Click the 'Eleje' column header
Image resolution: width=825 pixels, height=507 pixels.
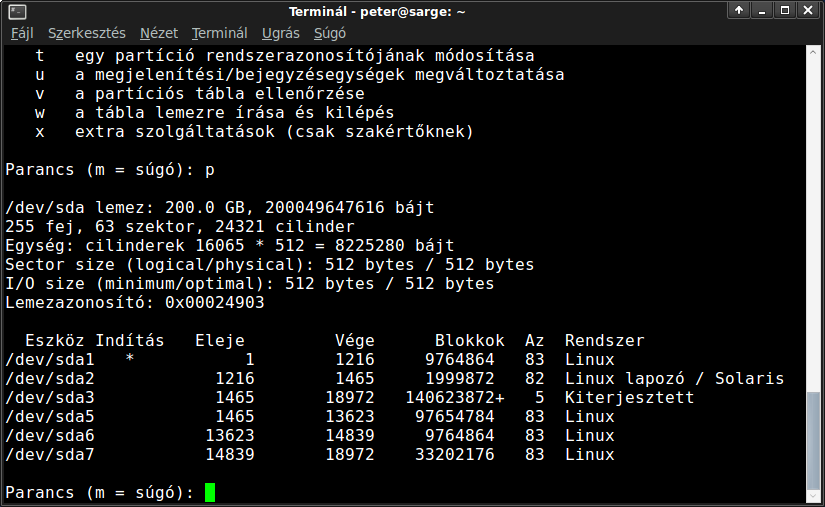point(220,341)
